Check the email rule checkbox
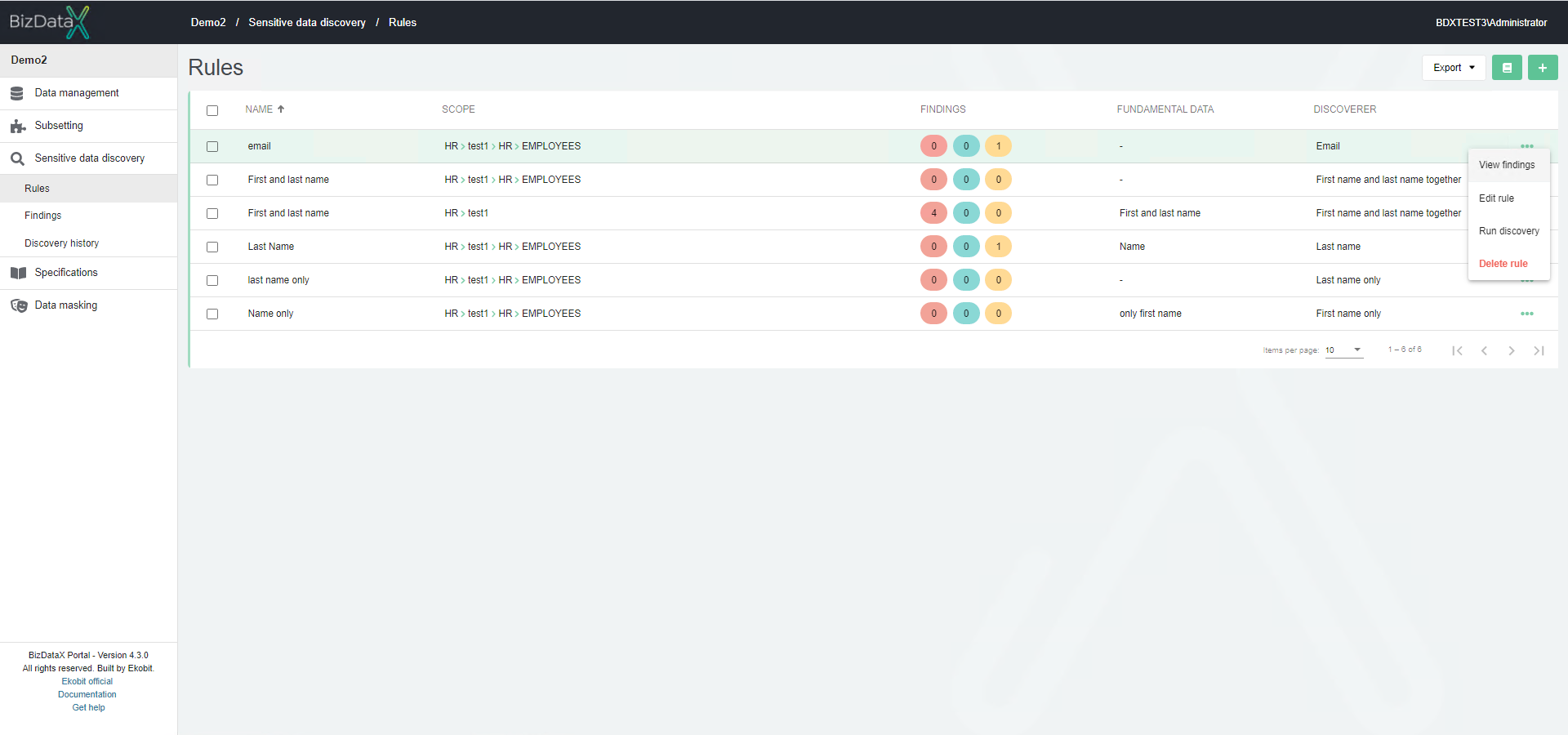This screenshot has height=735, width=1568. click(x=212, y=147)
